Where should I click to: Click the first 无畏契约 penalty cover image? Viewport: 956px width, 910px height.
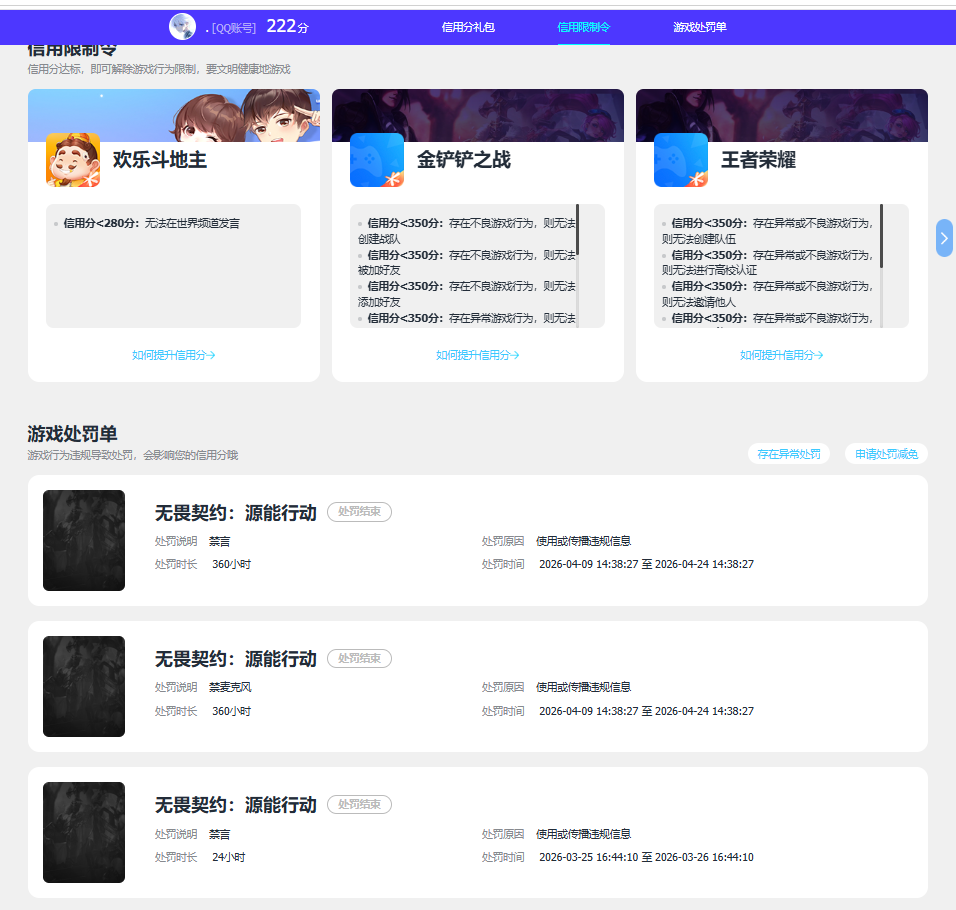[84, 541]
